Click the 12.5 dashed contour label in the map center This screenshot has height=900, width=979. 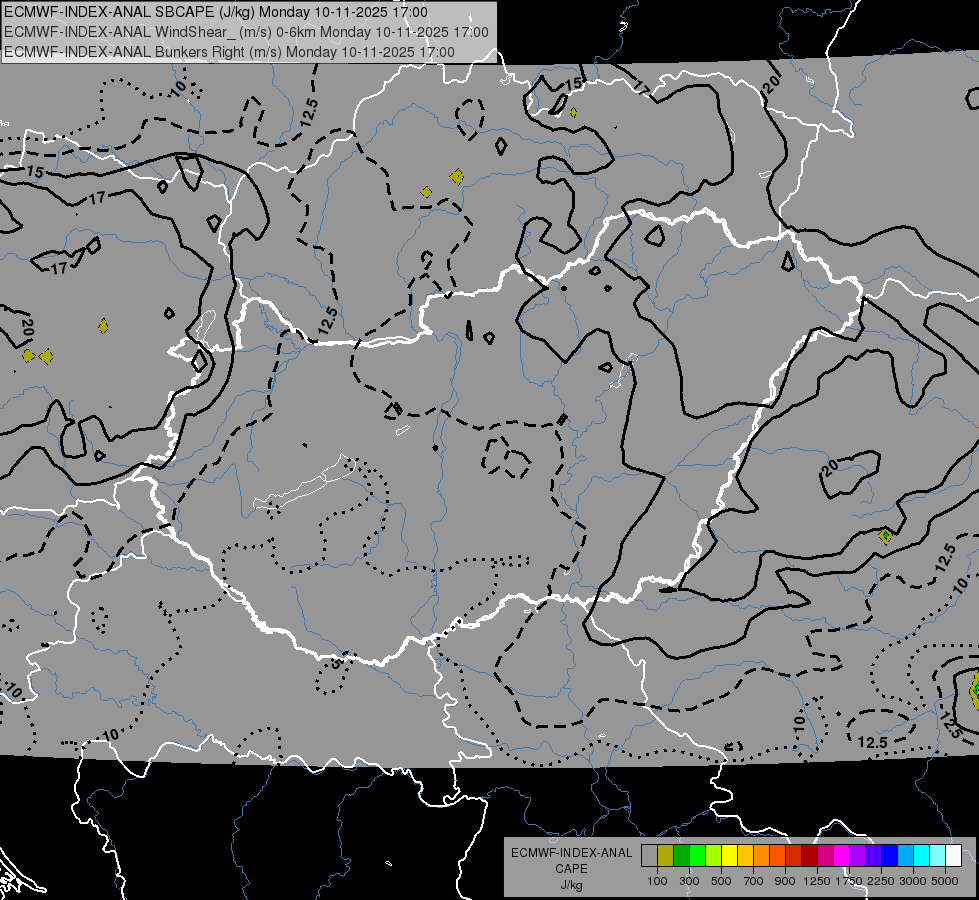[x=327, y=321]
